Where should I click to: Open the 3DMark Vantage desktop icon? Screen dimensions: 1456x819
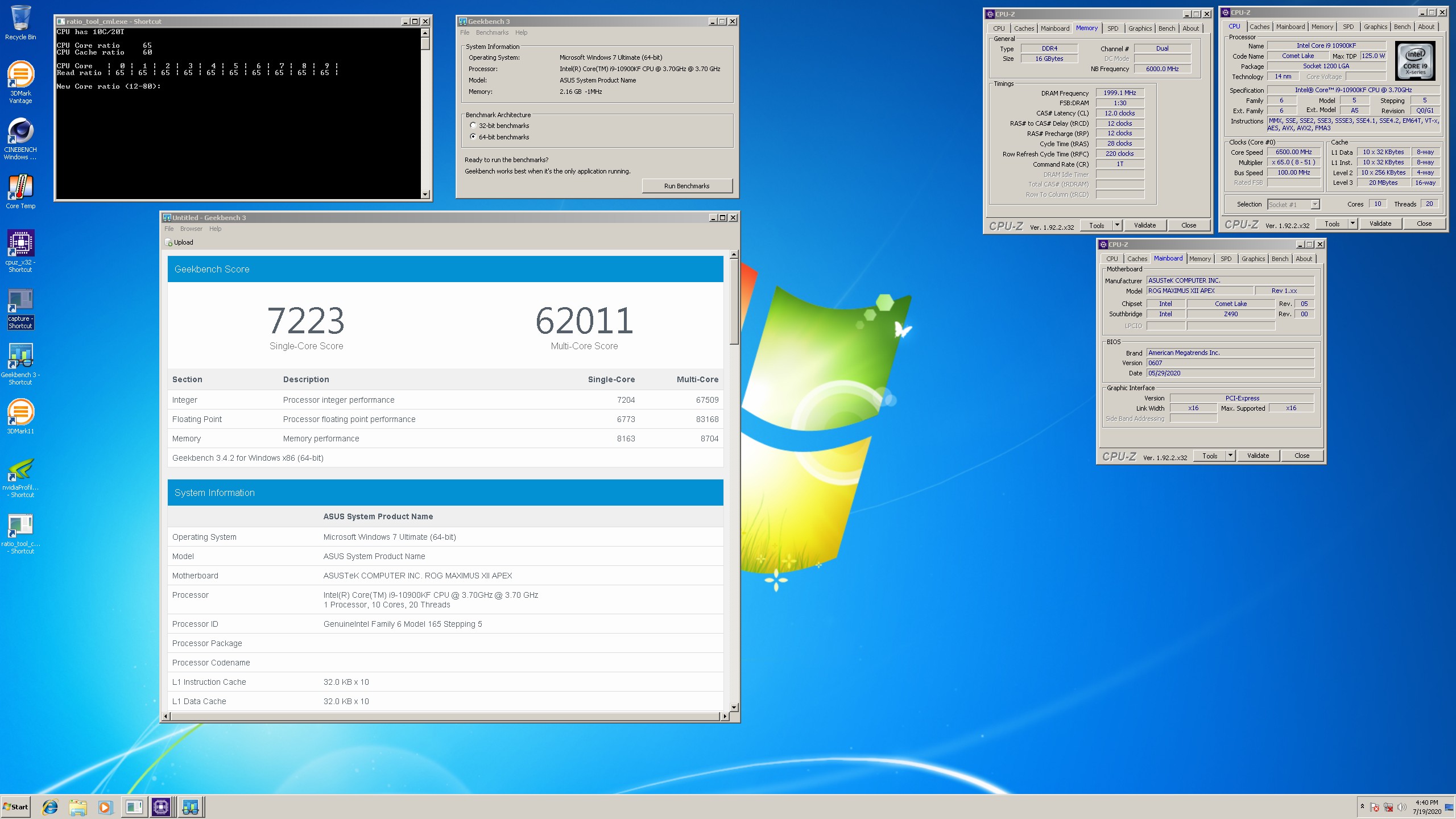[20, 82]
